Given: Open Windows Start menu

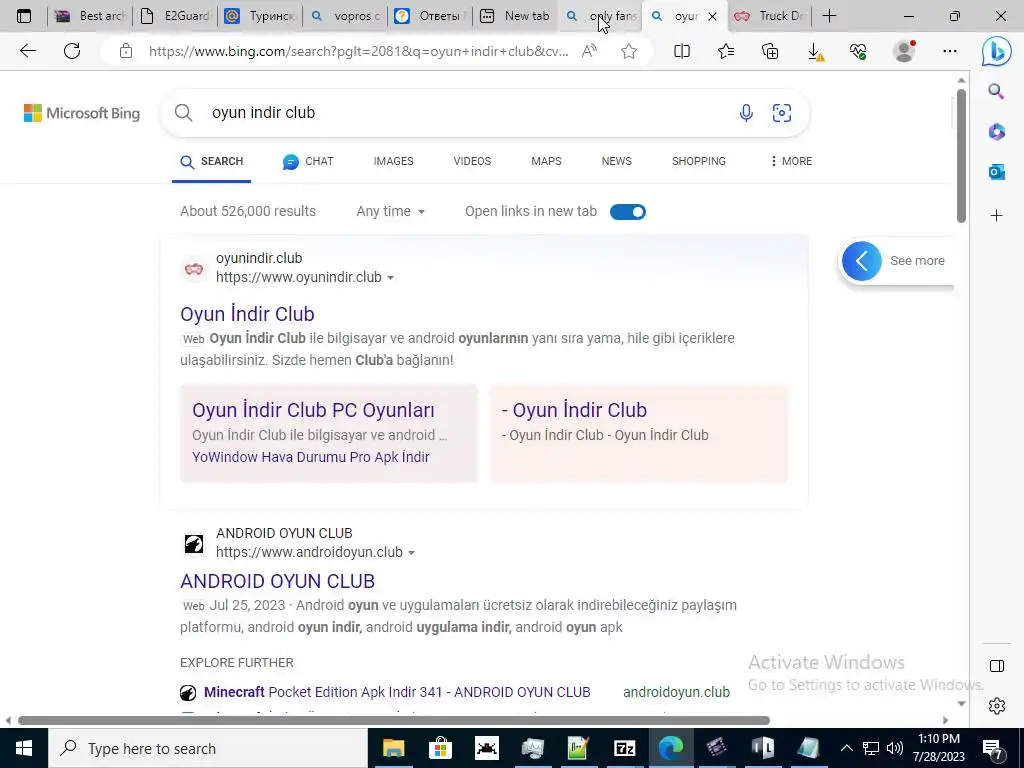Looking at the screenshot, I should pyautogui.click(x=24, y=748).
